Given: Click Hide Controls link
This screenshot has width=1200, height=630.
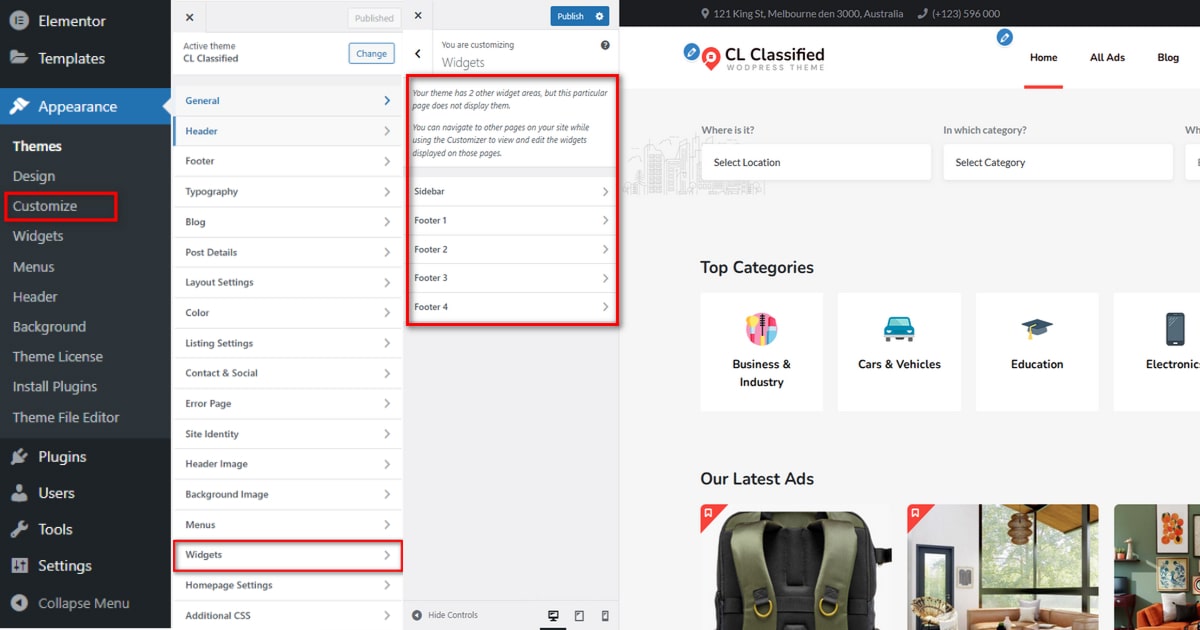Looking at the screenshot, I should point(453,615).
